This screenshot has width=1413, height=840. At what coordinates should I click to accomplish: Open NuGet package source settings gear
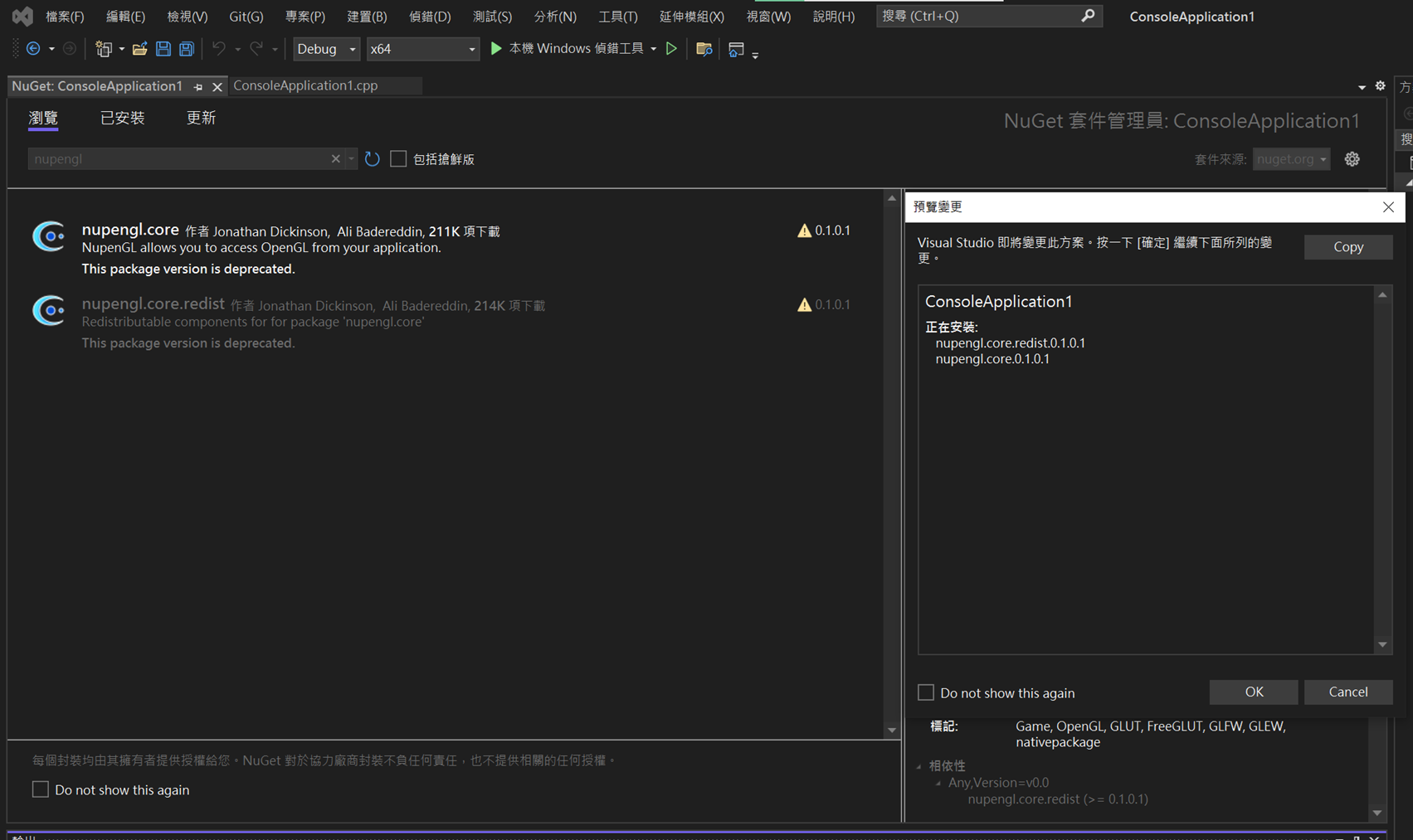pos(1352,158)
